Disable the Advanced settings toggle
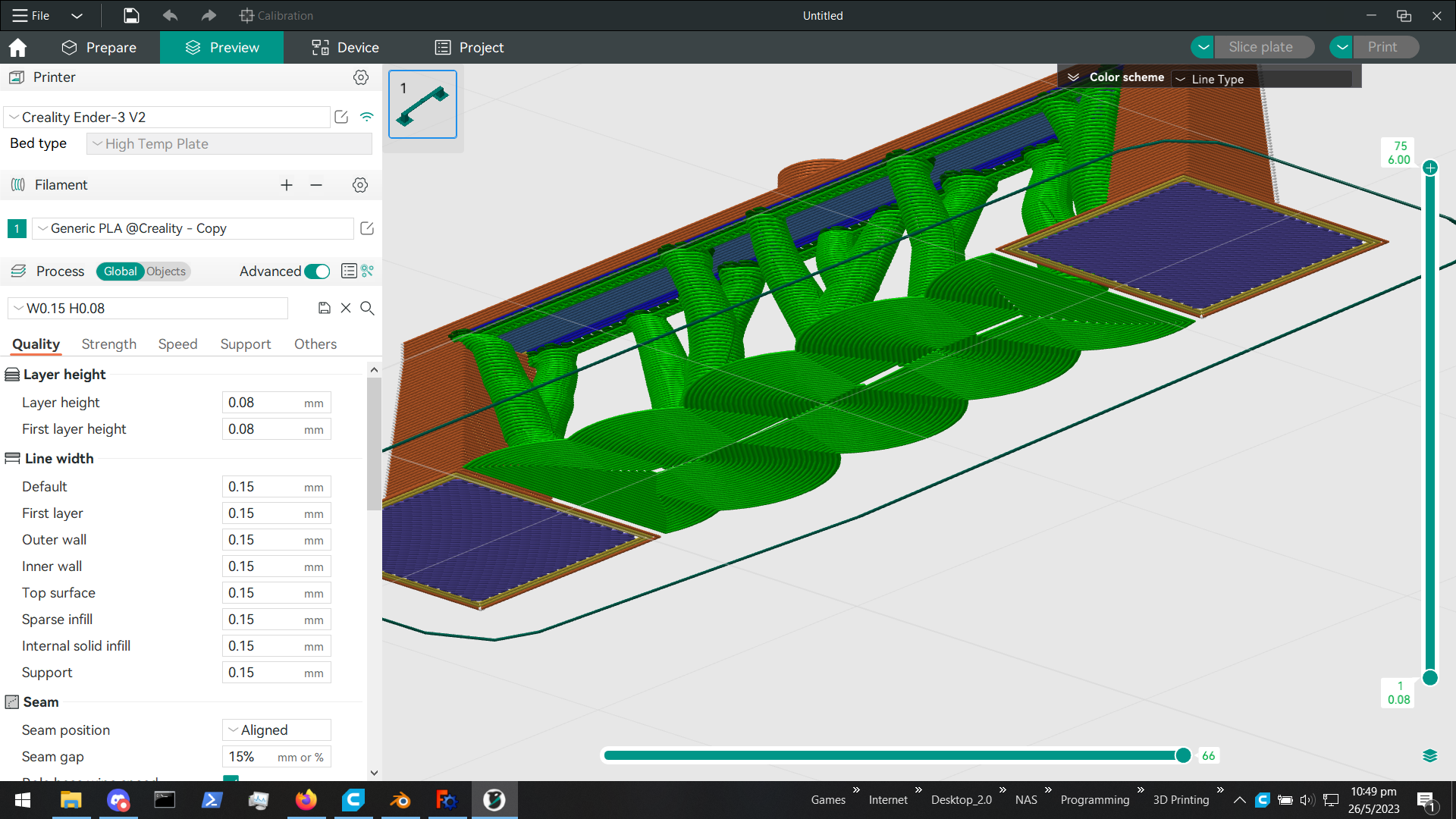 (x=317, y=271)
